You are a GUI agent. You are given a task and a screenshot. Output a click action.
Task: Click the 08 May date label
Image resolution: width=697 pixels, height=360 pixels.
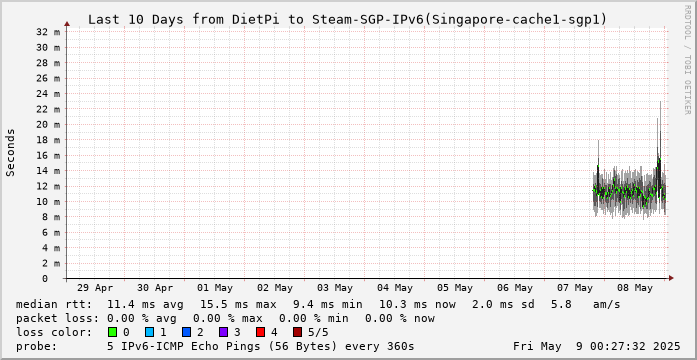634,288
